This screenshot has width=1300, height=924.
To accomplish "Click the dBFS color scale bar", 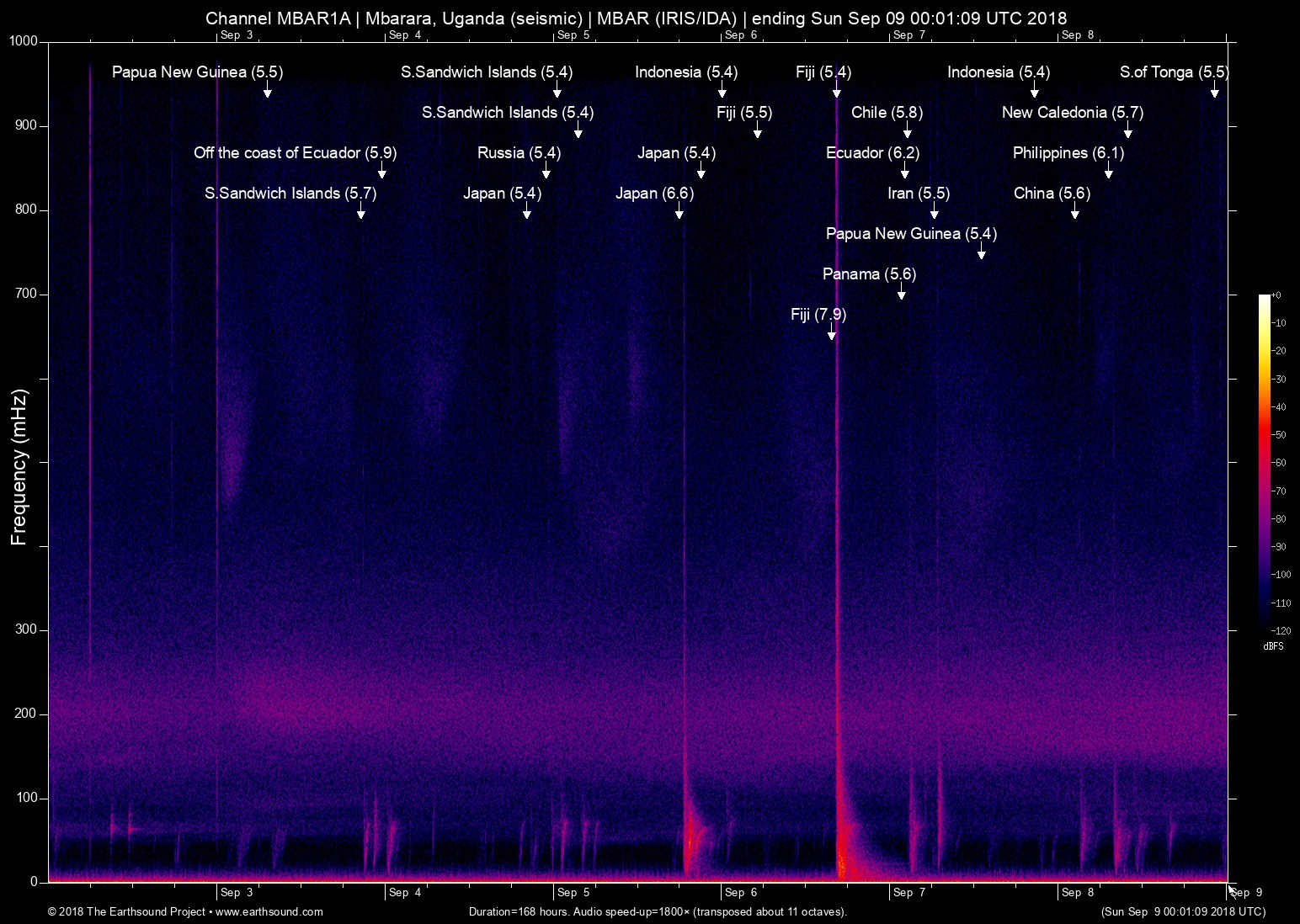I will [1264, 462].
